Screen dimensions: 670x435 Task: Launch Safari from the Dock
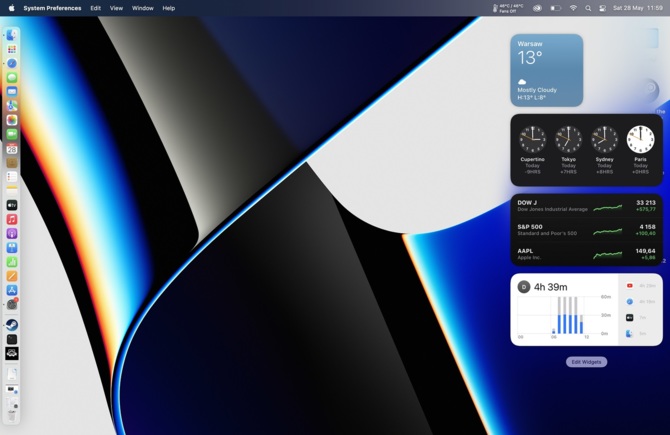12,63
